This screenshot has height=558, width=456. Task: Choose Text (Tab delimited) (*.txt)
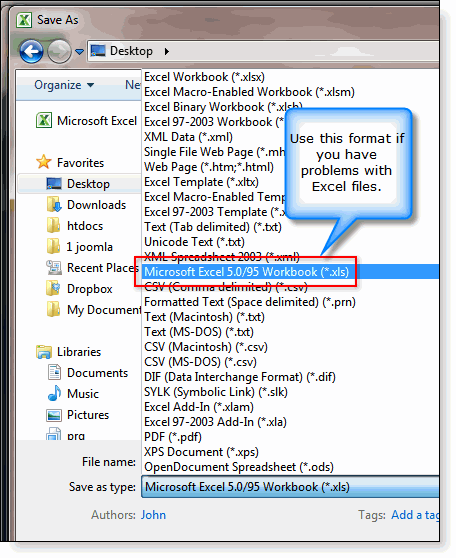click(x=213, y=227)
